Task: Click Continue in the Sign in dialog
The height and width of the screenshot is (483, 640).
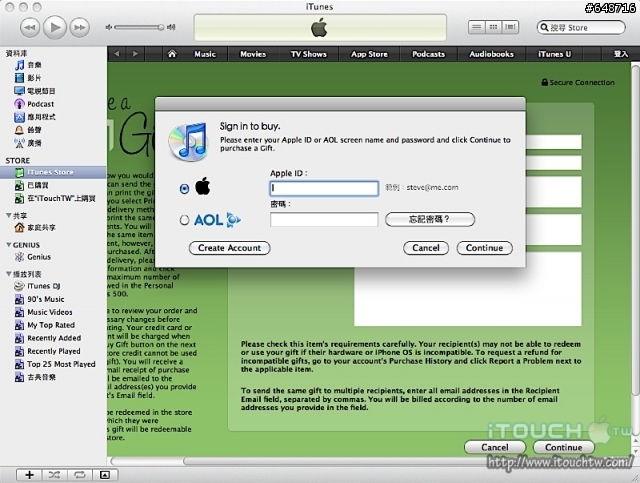Action: [484, 248]
